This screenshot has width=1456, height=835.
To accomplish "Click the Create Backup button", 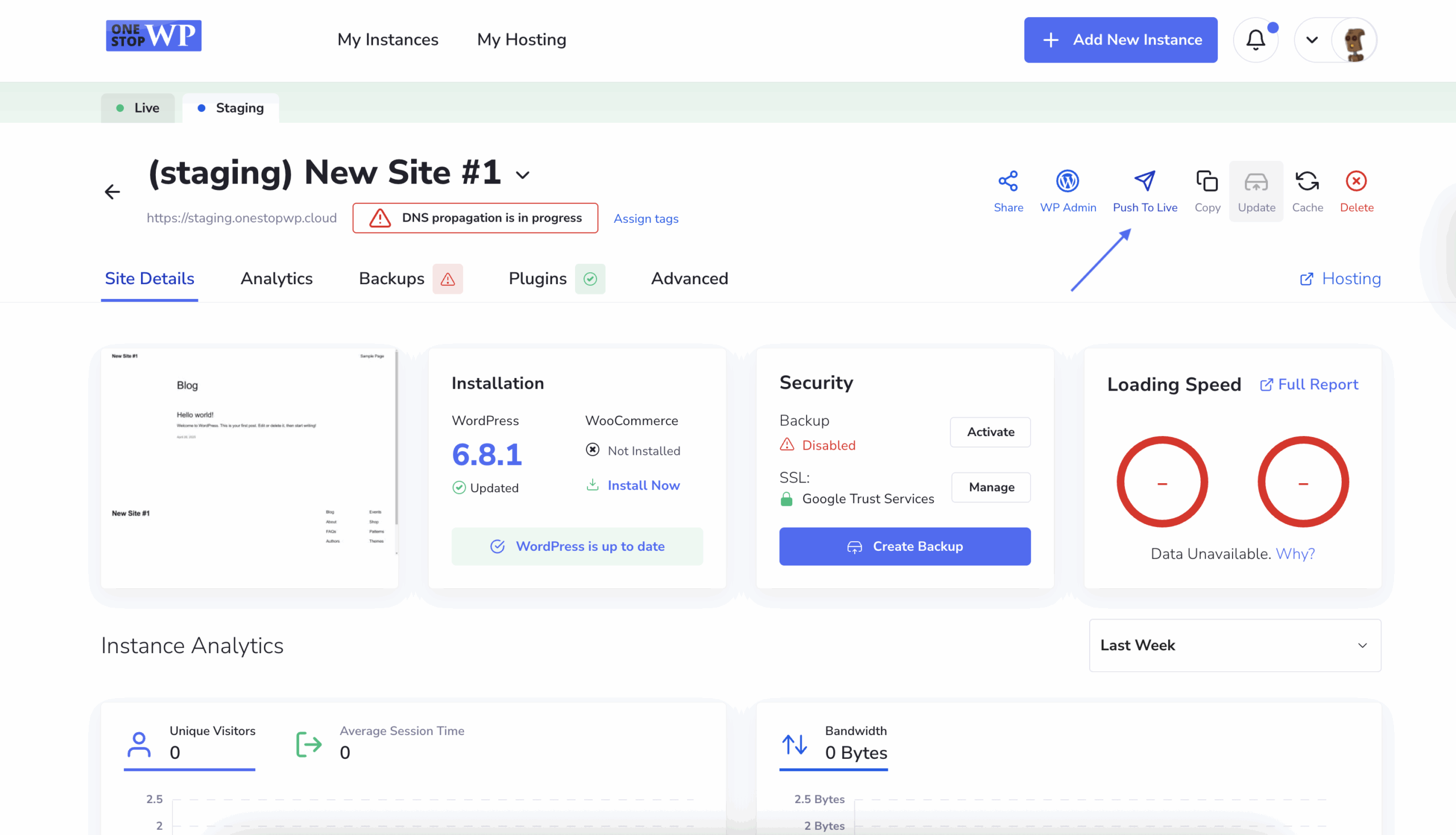I will tap(905, 546).
